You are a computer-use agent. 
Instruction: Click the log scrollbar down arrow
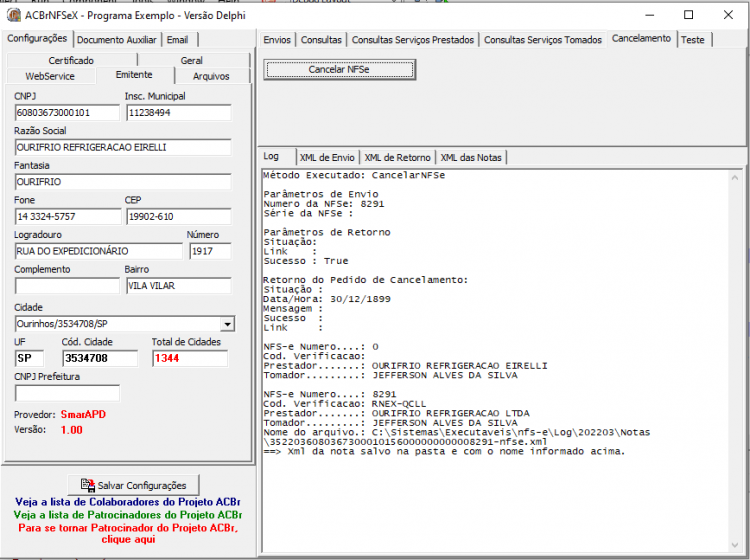click(x=734, y=545)
